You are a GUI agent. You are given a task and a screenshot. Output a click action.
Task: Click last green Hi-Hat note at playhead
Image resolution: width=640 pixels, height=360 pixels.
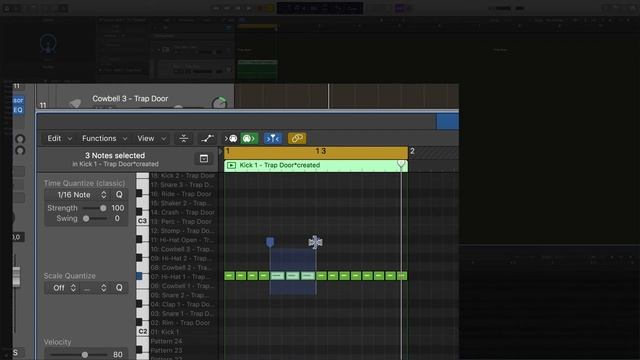click(402, 276)
